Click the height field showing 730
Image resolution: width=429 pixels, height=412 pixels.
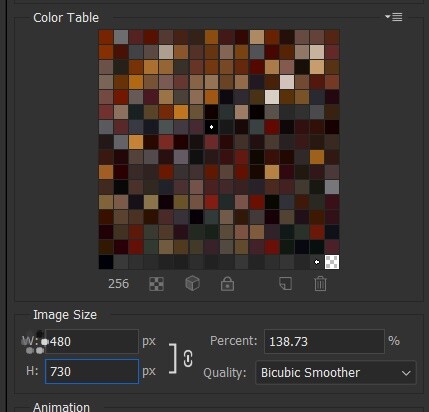[92, 371]
